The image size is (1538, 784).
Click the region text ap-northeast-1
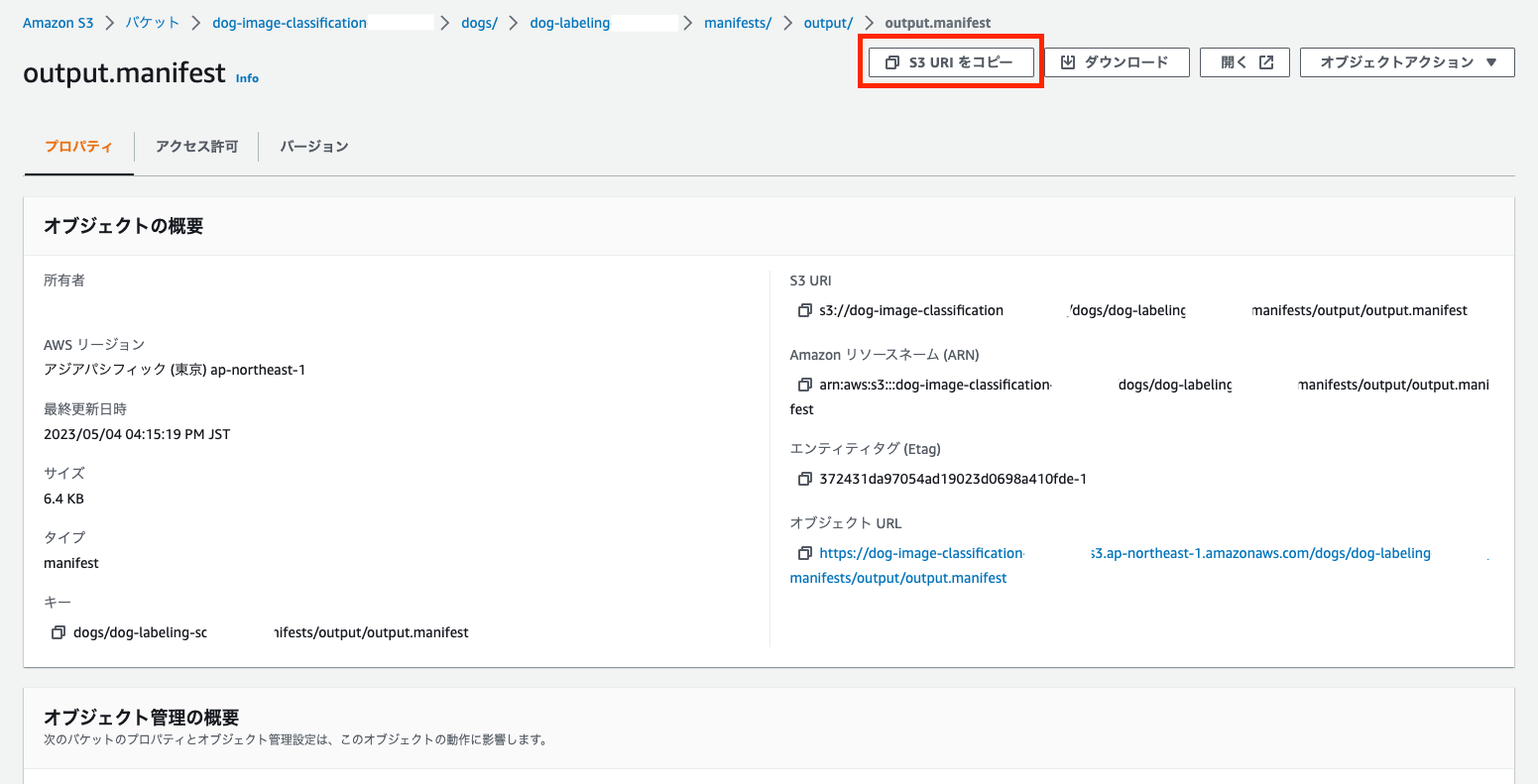tap(258, 370)
